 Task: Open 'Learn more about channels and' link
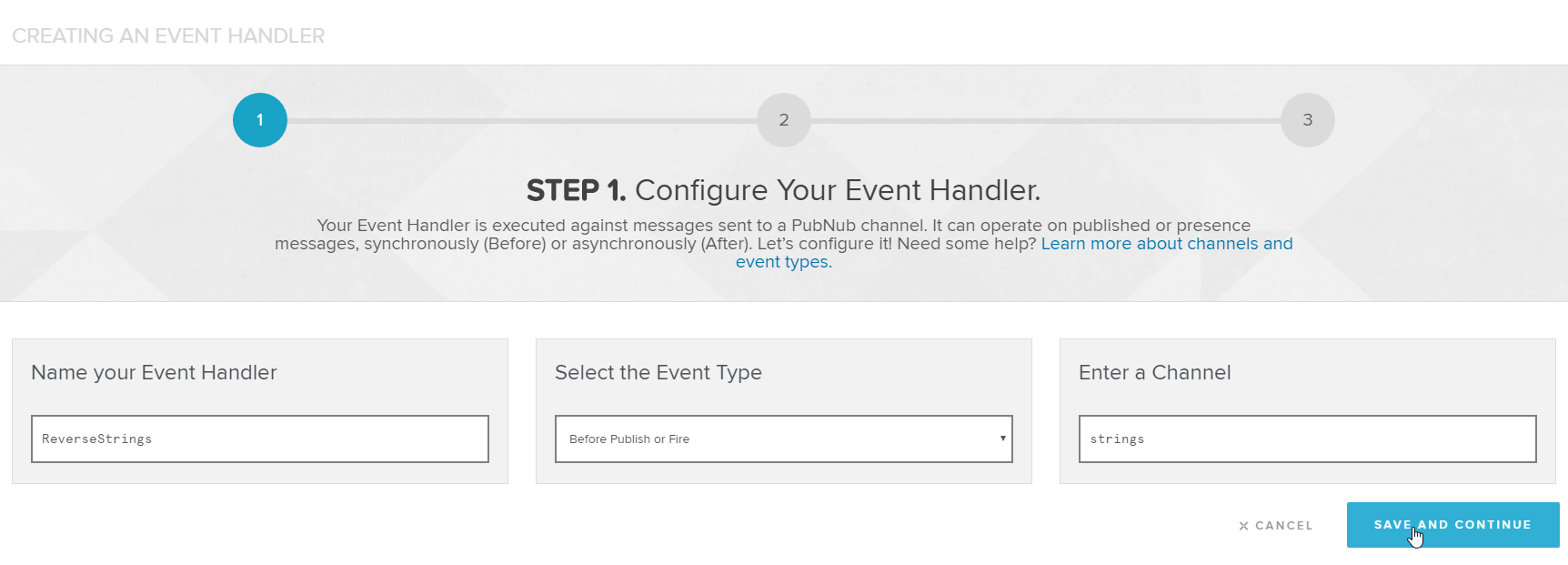coord(1167,244)
